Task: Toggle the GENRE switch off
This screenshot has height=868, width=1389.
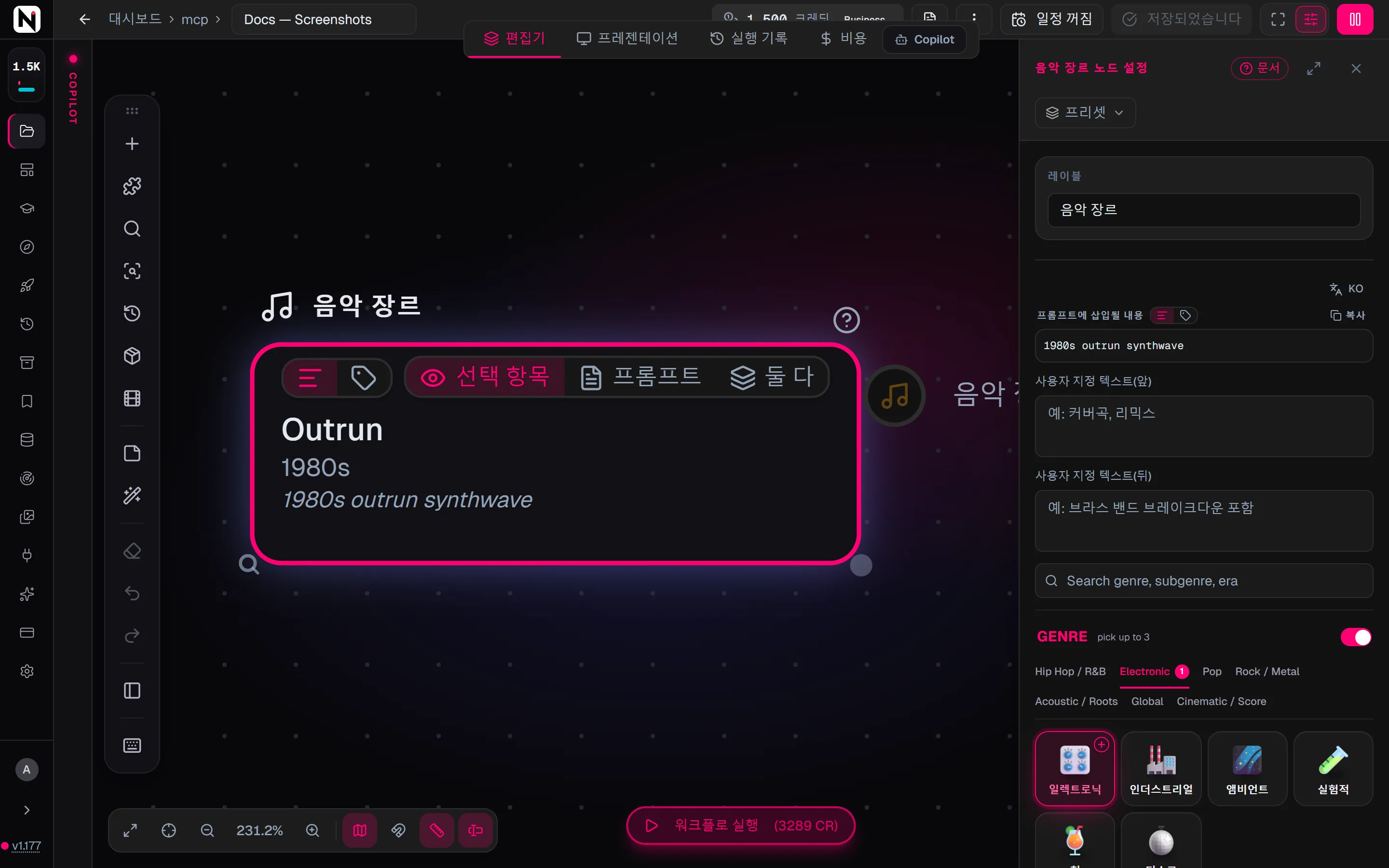Action: [1356, 637]
